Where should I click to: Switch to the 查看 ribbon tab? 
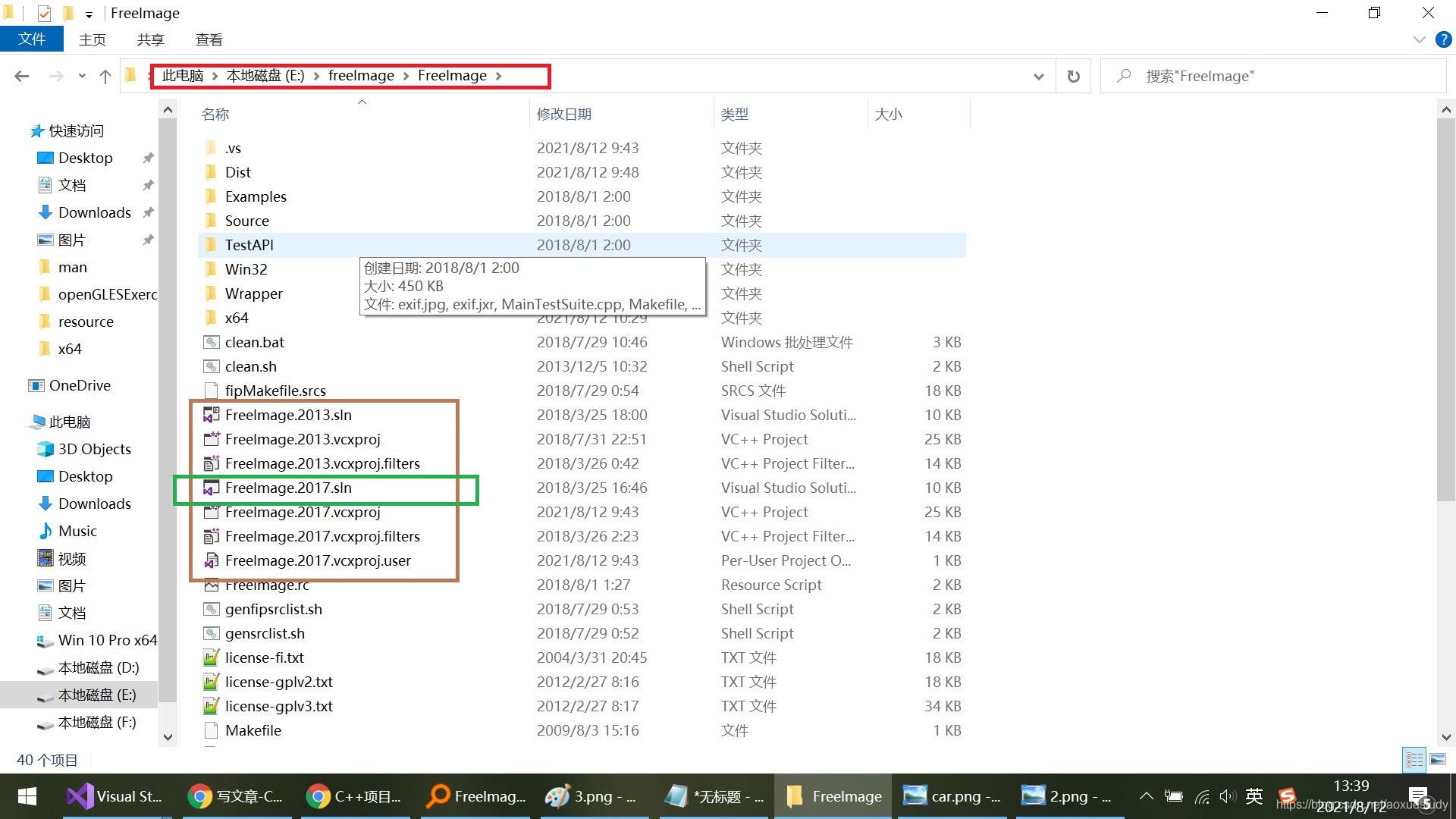(209, 39)
